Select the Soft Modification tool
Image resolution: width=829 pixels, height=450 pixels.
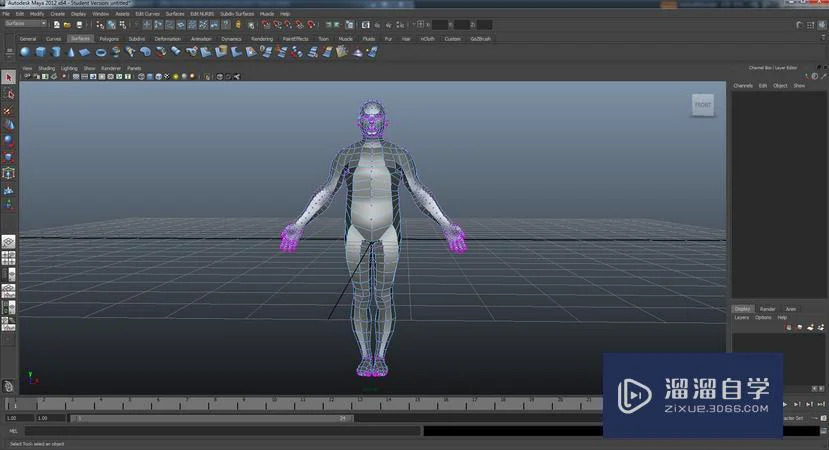[8, 189]
